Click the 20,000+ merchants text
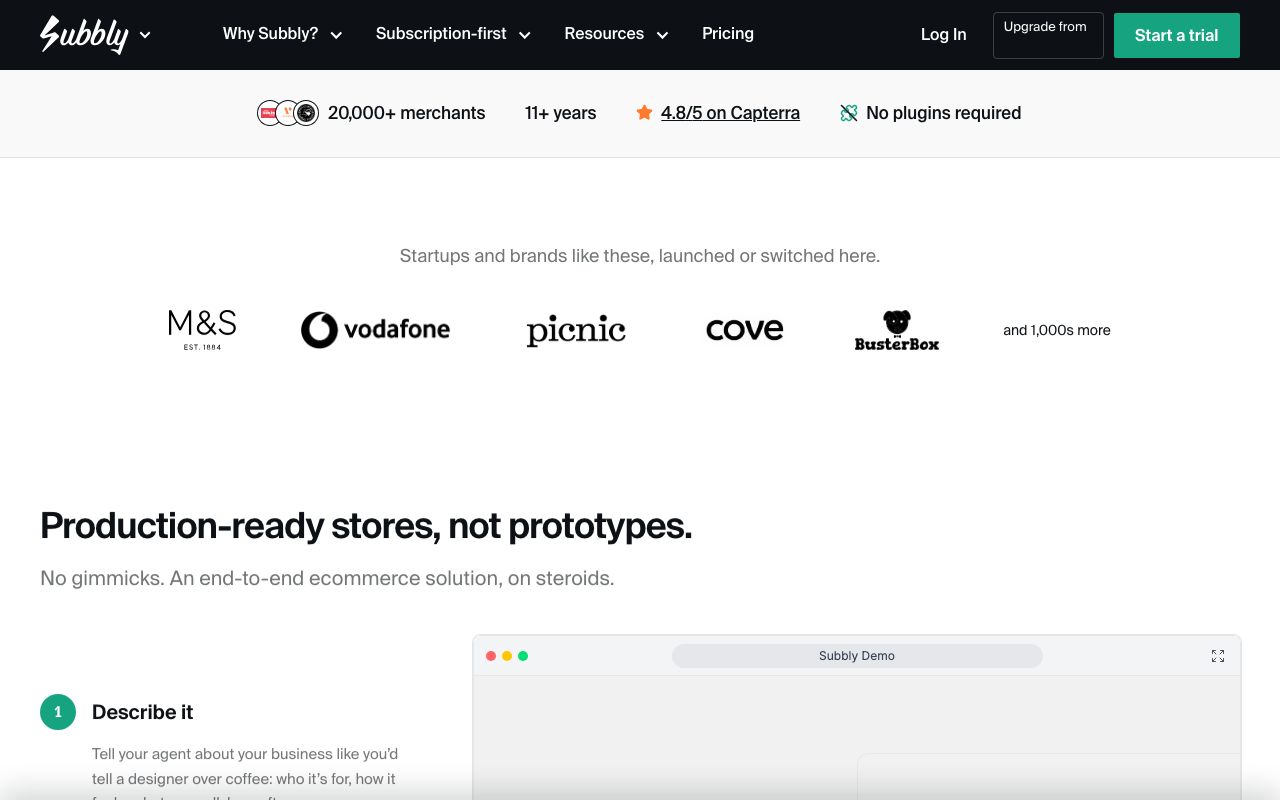1280x800 pixels. point(406,113)
